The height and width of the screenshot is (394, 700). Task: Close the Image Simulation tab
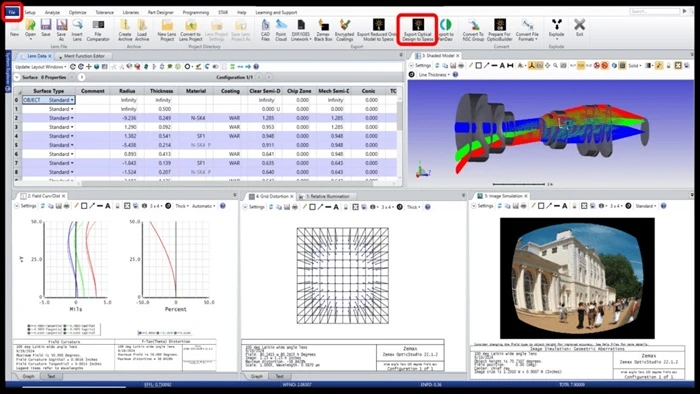(x=526, y=196)
